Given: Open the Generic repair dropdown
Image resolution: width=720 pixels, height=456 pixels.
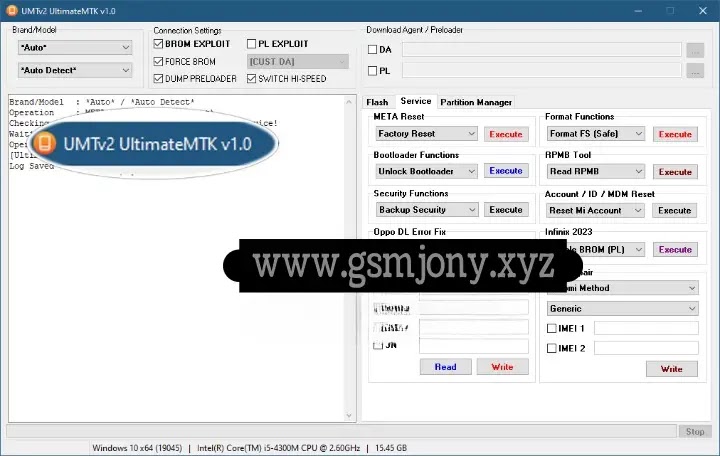Looking at the screenshot, I should coord(623,309).
